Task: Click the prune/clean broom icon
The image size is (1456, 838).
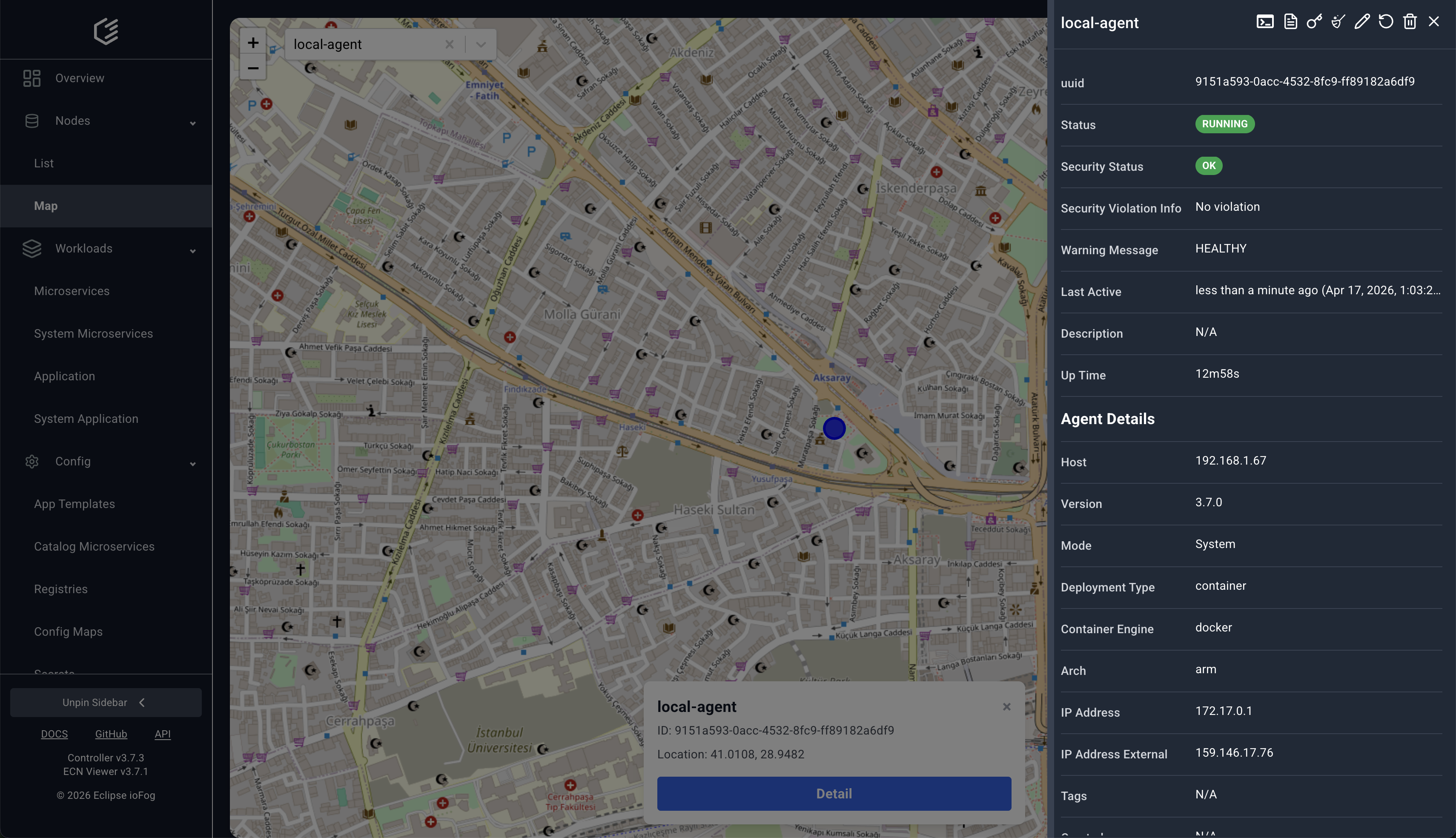Action: click(x=1338, y=21)
